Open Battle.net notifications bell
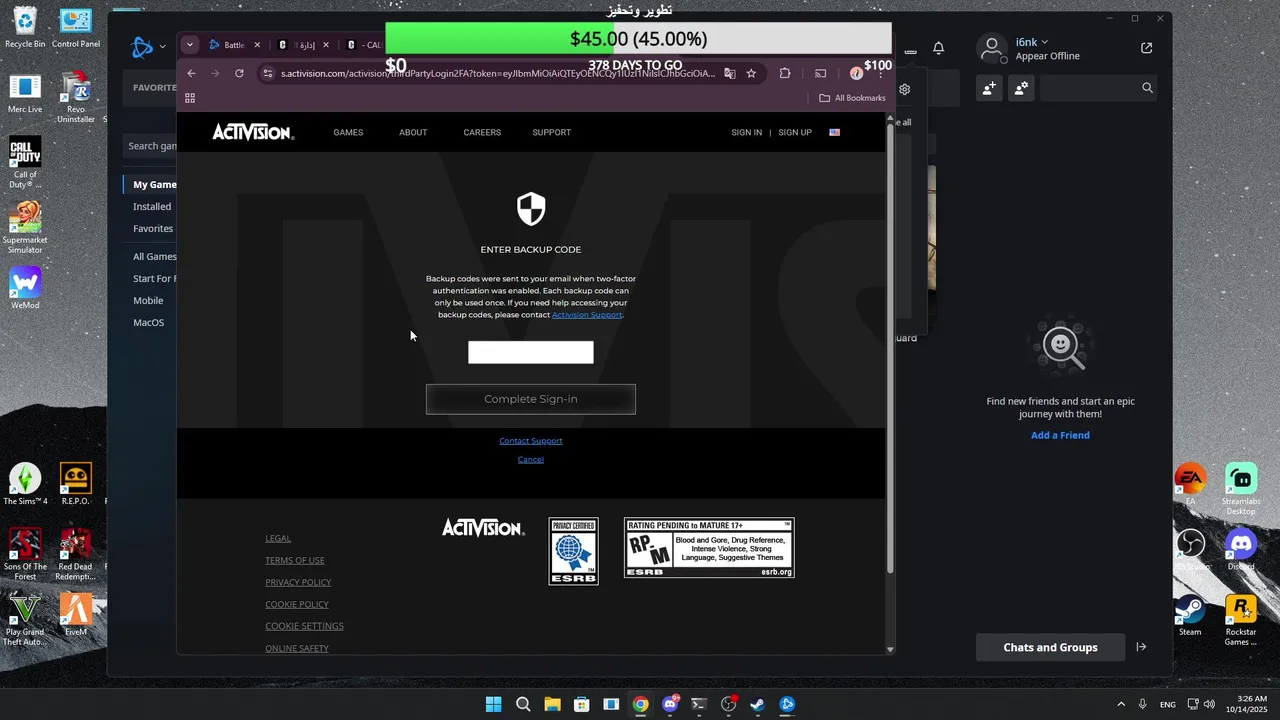Screen dimensions: 1280x720 [x=938, y=48]
